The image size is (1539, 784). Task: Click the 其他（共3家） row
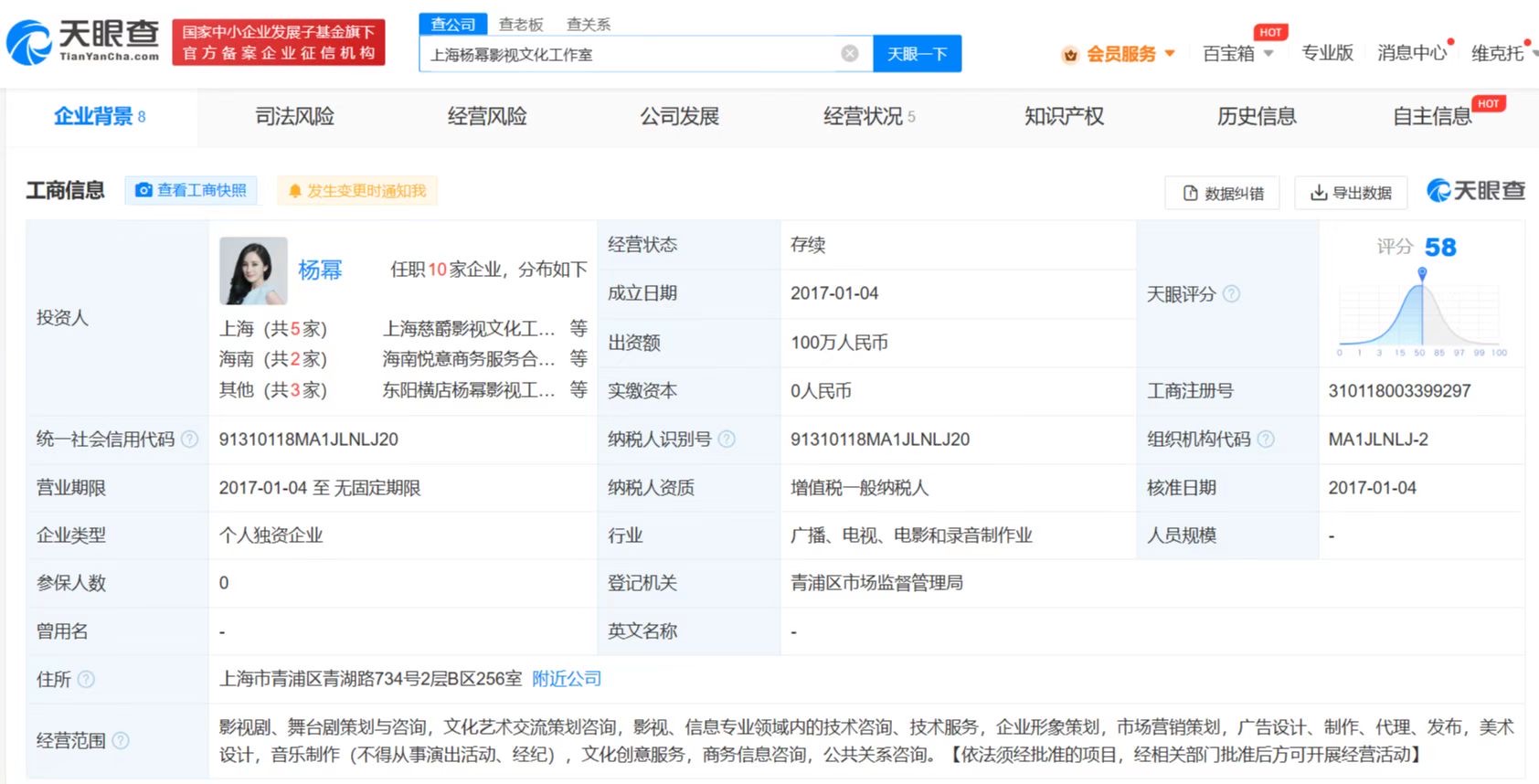tap(273, 390)
